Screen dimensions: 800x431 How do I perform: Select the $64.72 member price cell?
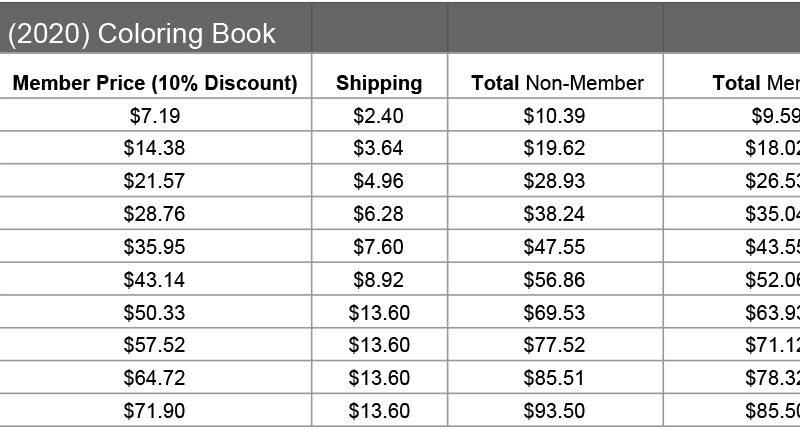pos(155,377)
